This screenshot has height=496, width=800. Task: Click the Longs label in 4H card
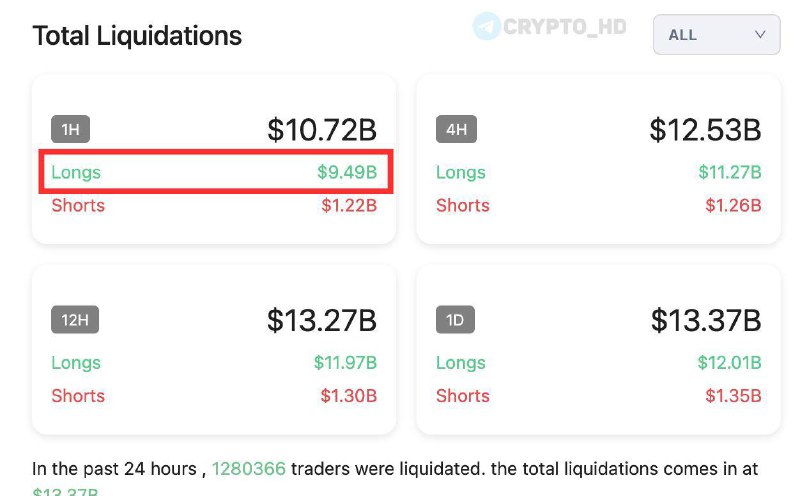460,172
